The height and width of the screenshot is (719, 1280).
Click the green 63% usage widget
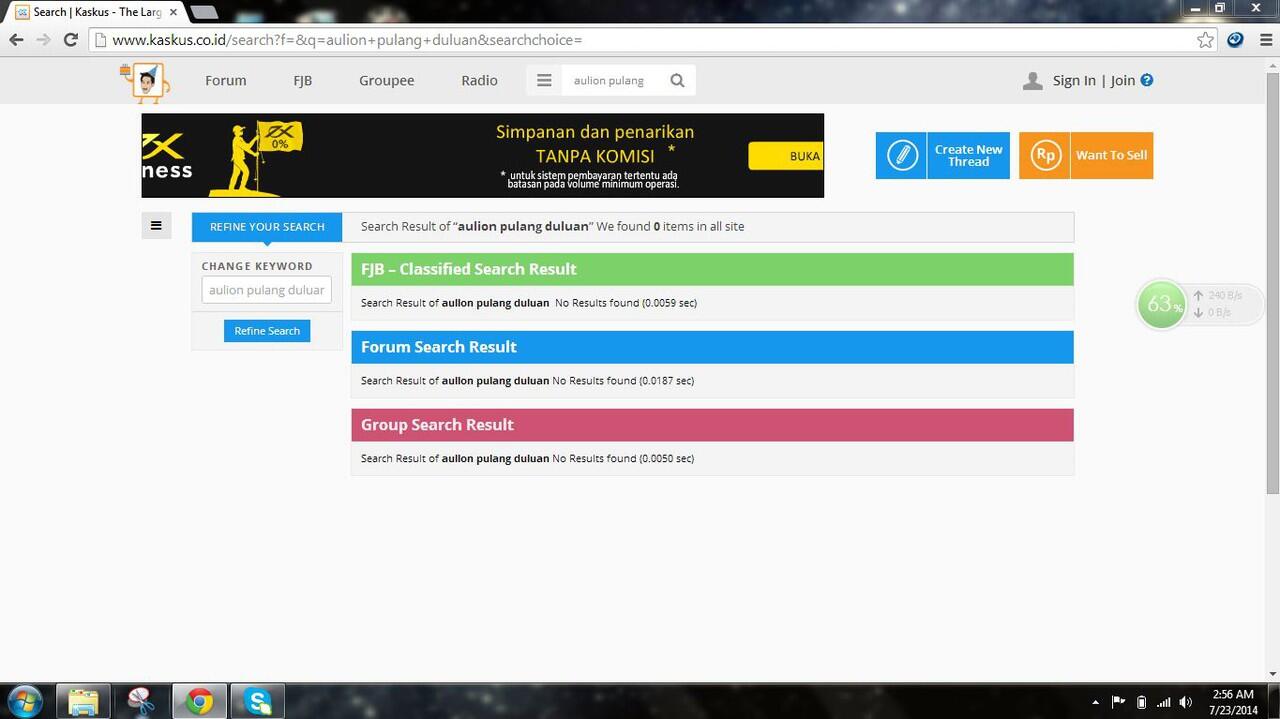pos(1160,304)
